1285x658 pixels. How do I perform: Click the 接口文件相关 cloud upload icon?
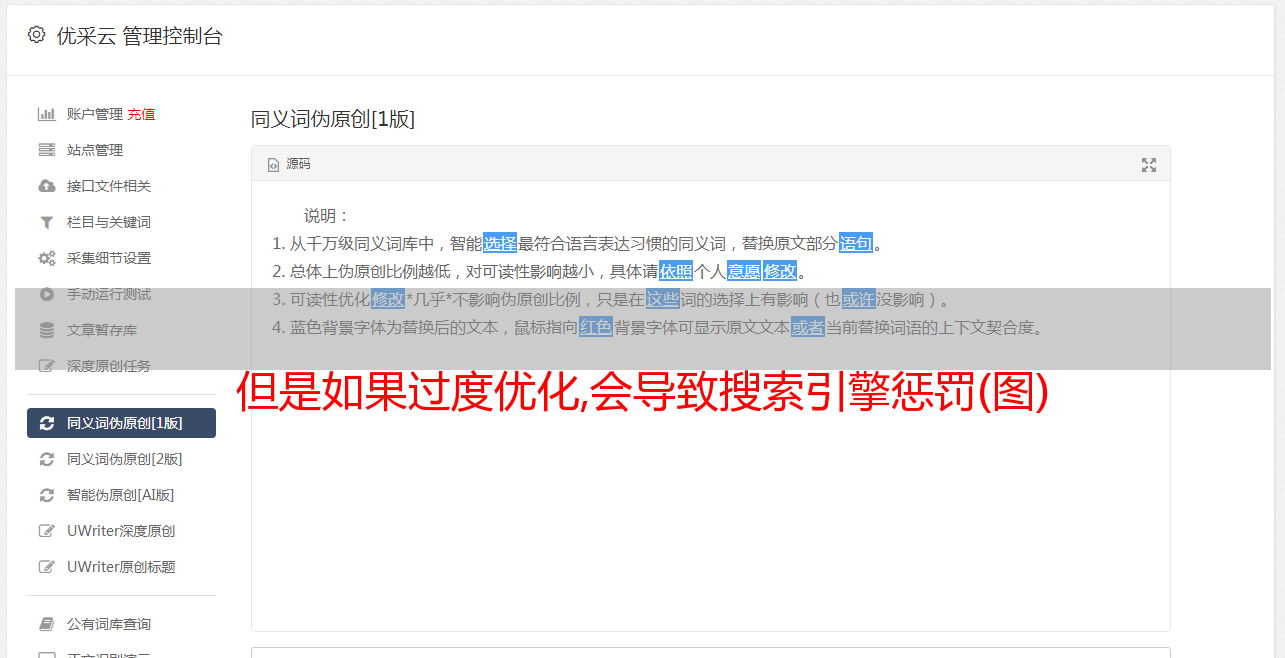(x=46, y=186)
